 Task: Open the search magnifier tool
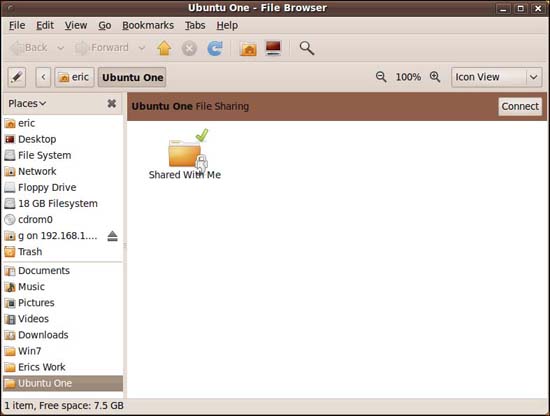(307, 48)
